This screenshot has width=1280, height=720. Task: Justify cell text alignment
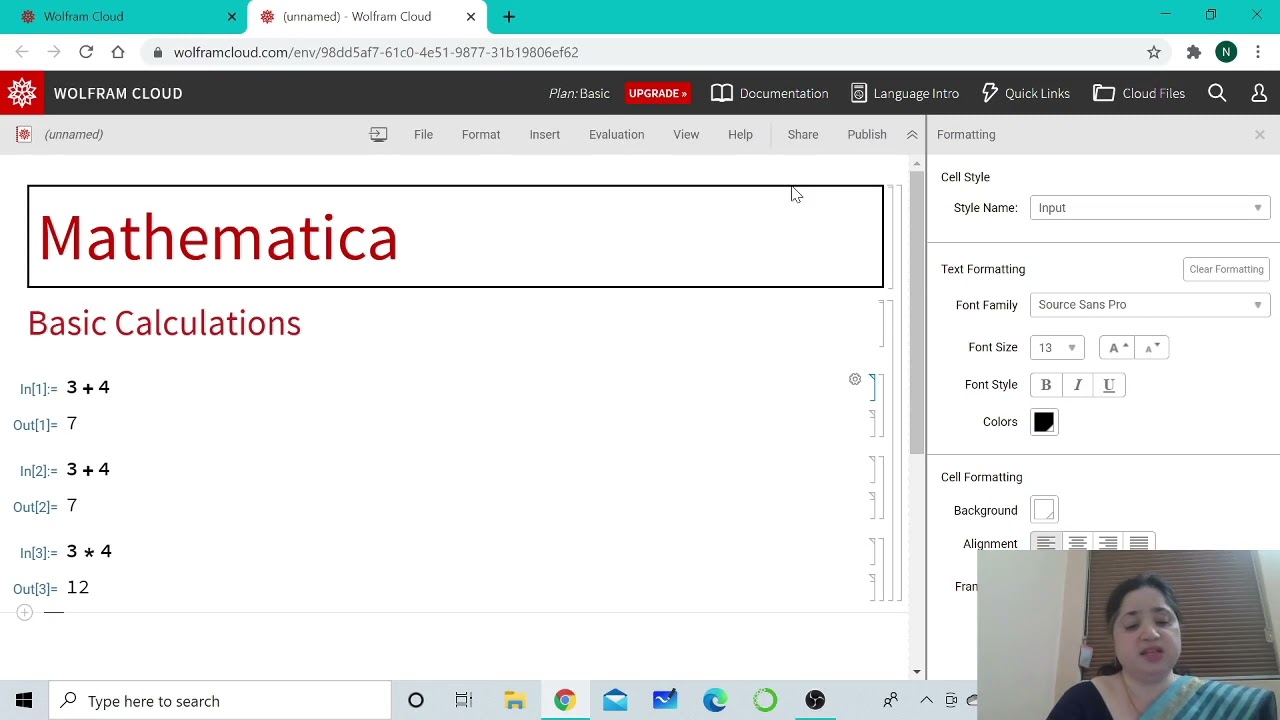1139,542
